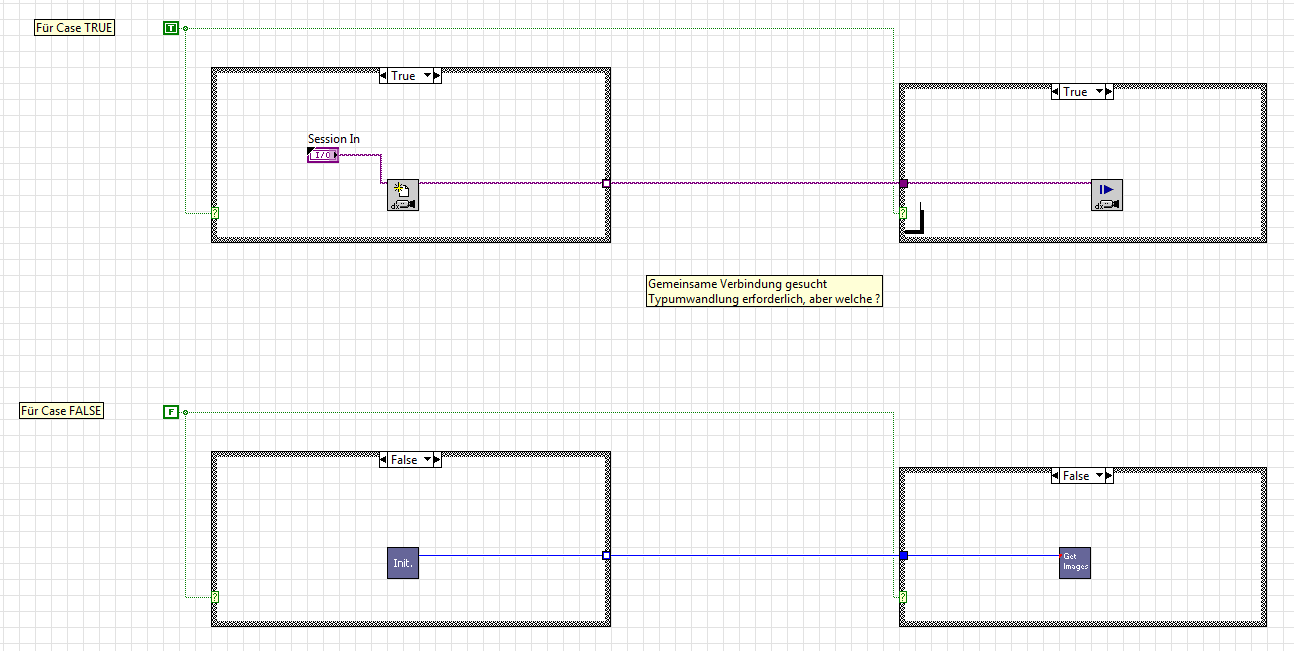Select the 'Für Case TRUE' label
This screenshot has height=651, width=1294.
point(74,28)
